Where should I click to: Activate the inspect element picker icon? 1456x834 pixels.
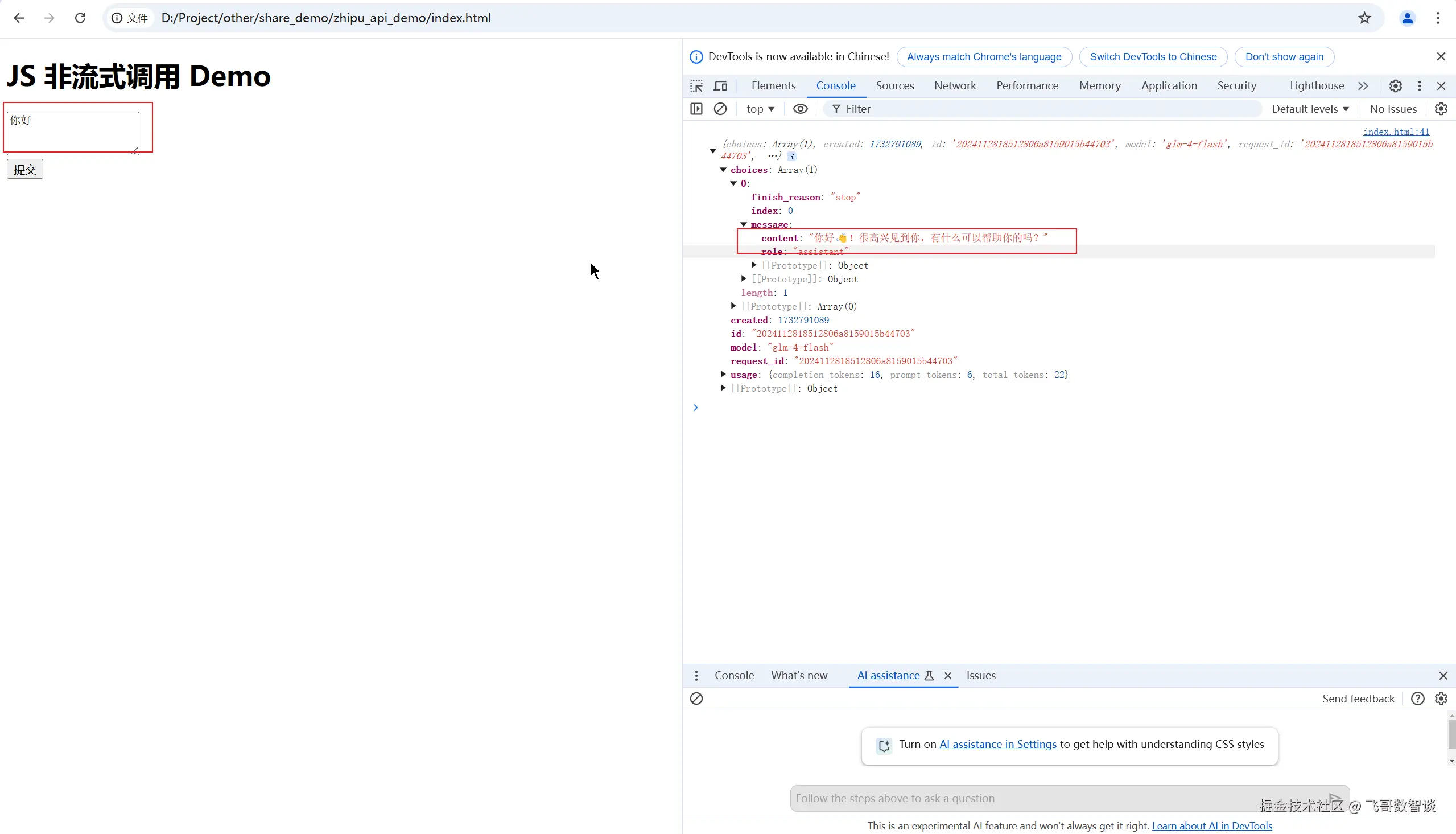(696, 86)
